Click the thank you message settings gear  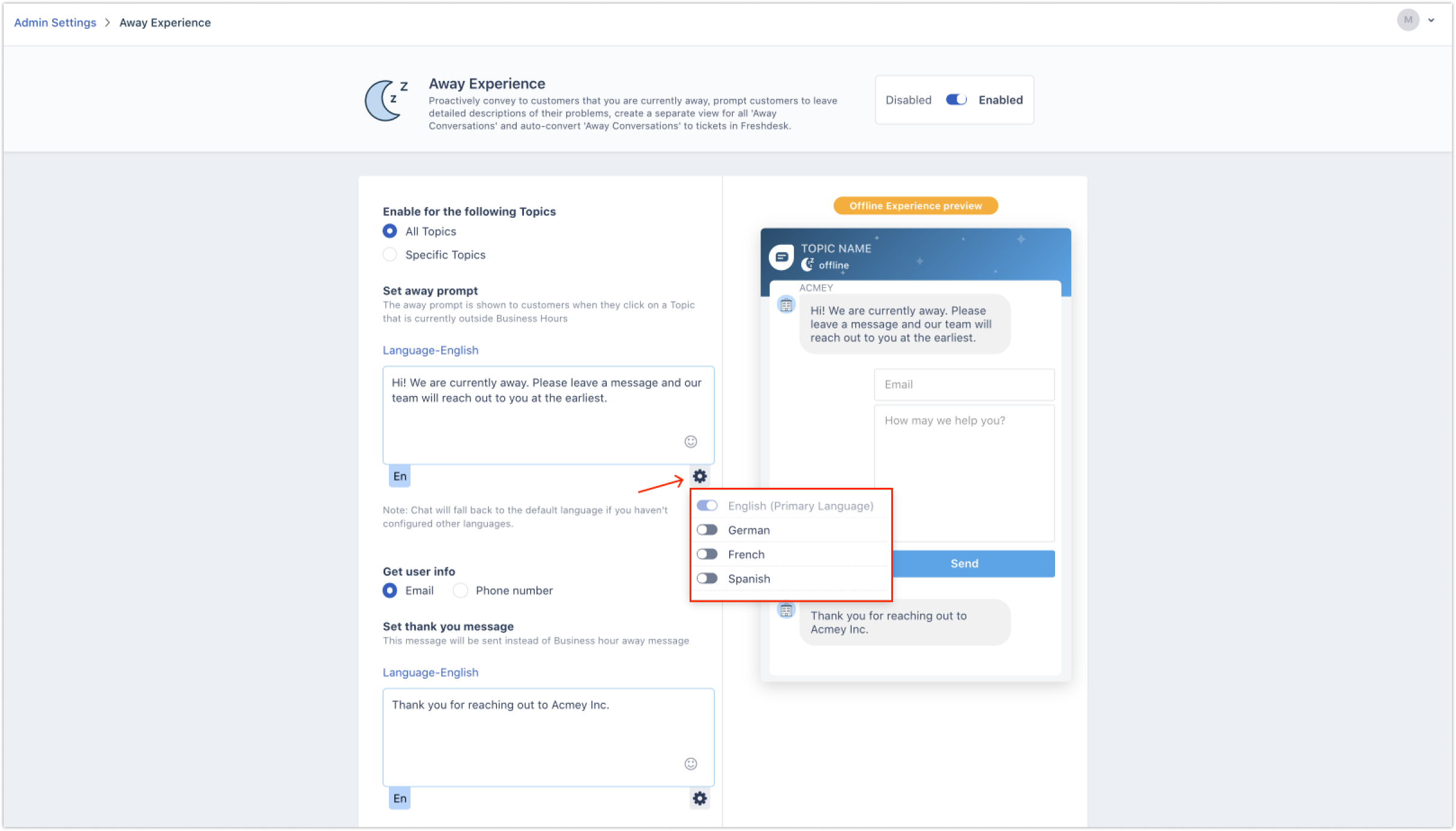coord(699,799)
